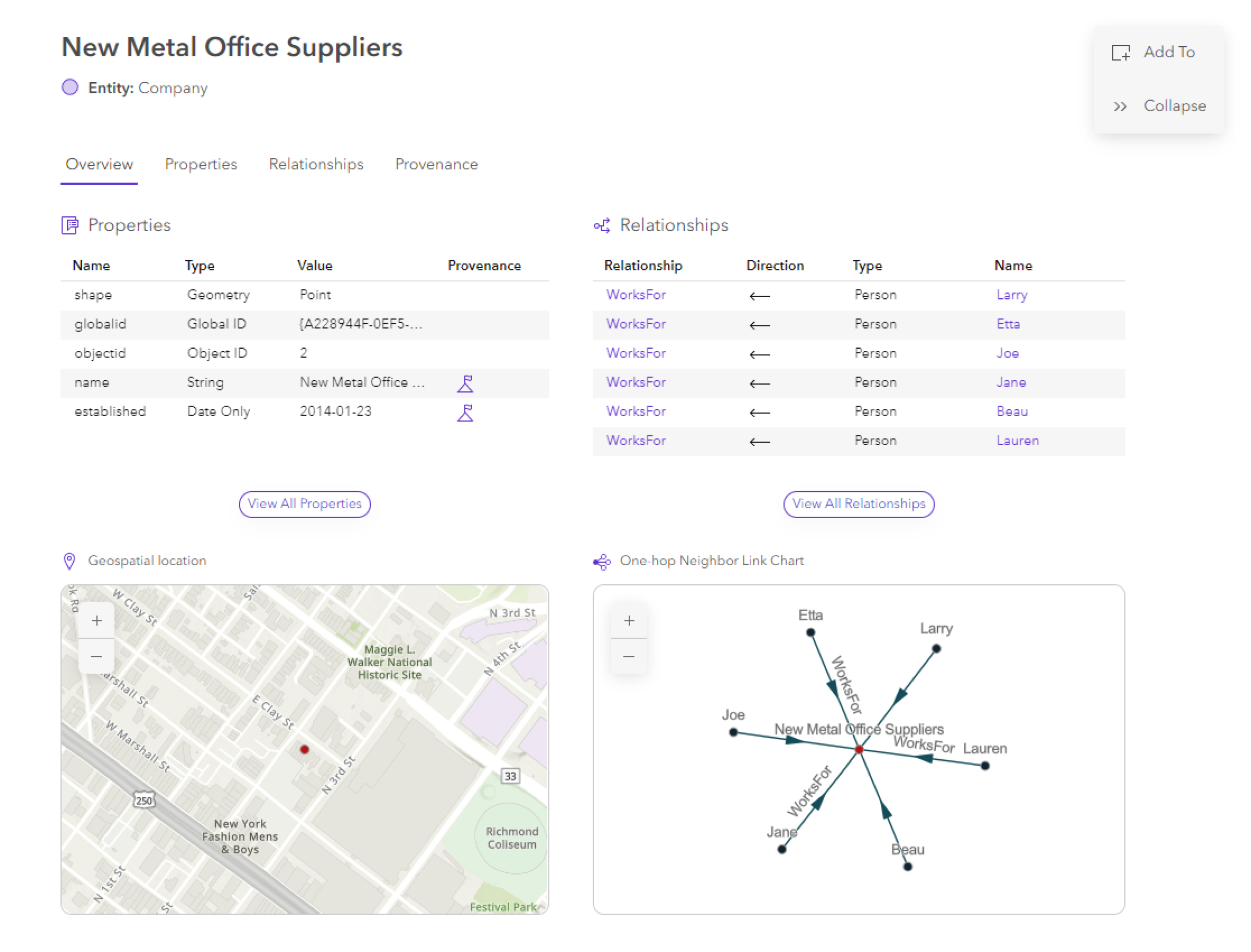This screenshot has width=1251, height=952.
Task: Click the Relationships panel icon
Action: 605,226
